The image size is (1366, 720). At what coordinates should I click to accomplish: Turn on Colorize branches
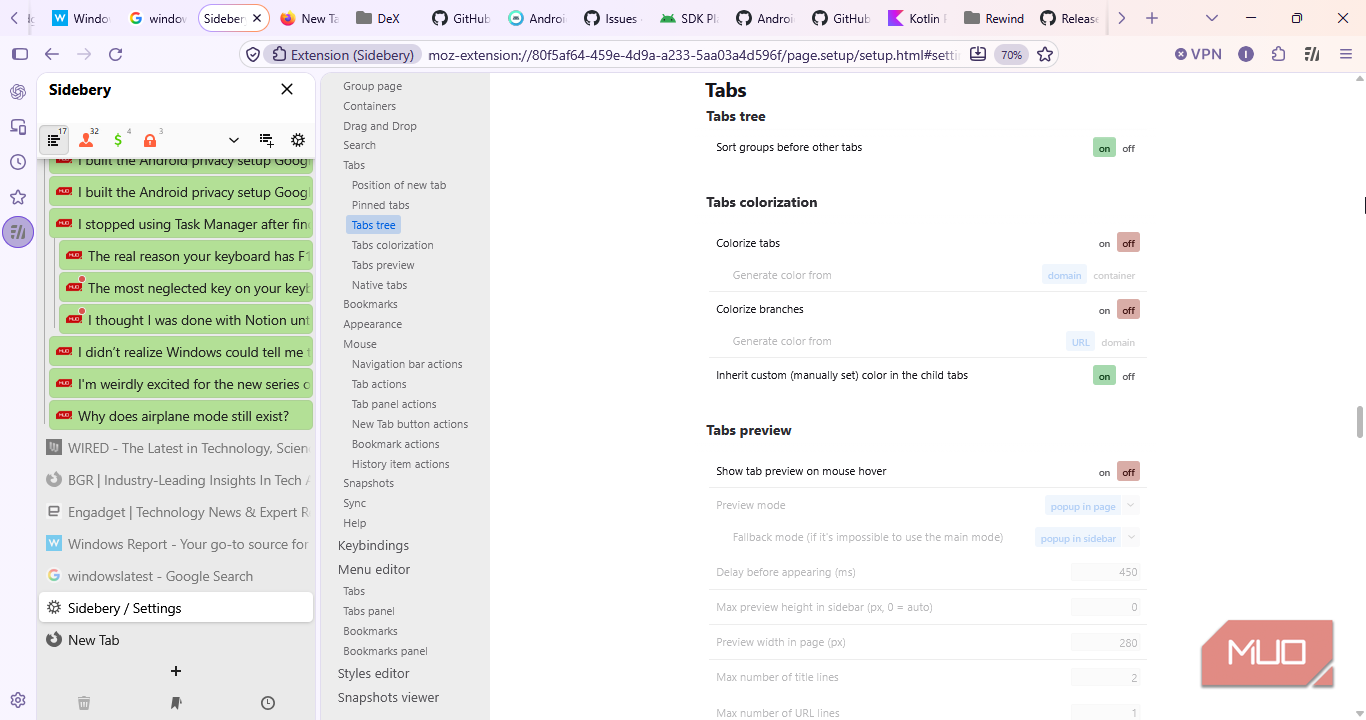(1104, 310)
